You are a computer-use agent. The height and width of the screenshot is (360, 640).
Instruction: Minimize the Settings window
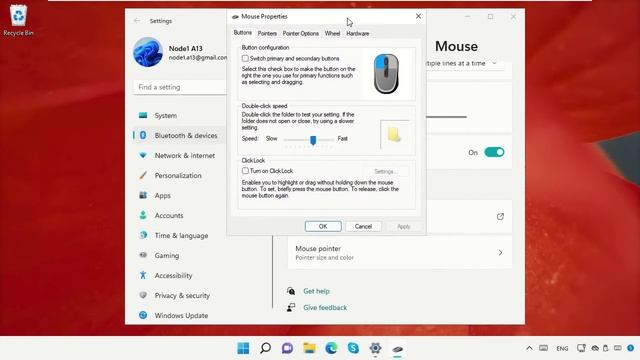[x=468, y=16]
